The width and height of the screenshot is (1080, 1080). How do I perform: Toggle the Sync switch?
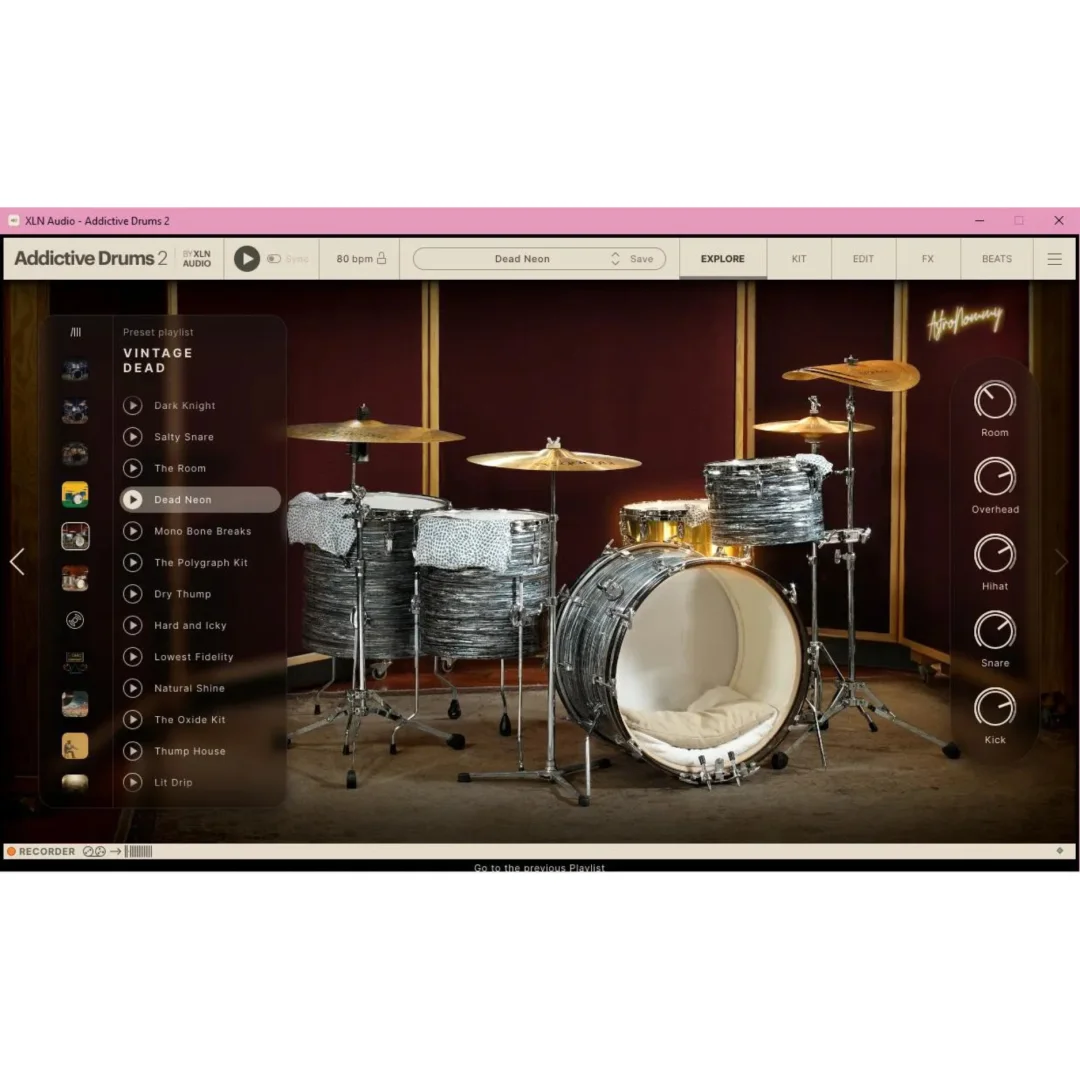click(273, 259)
